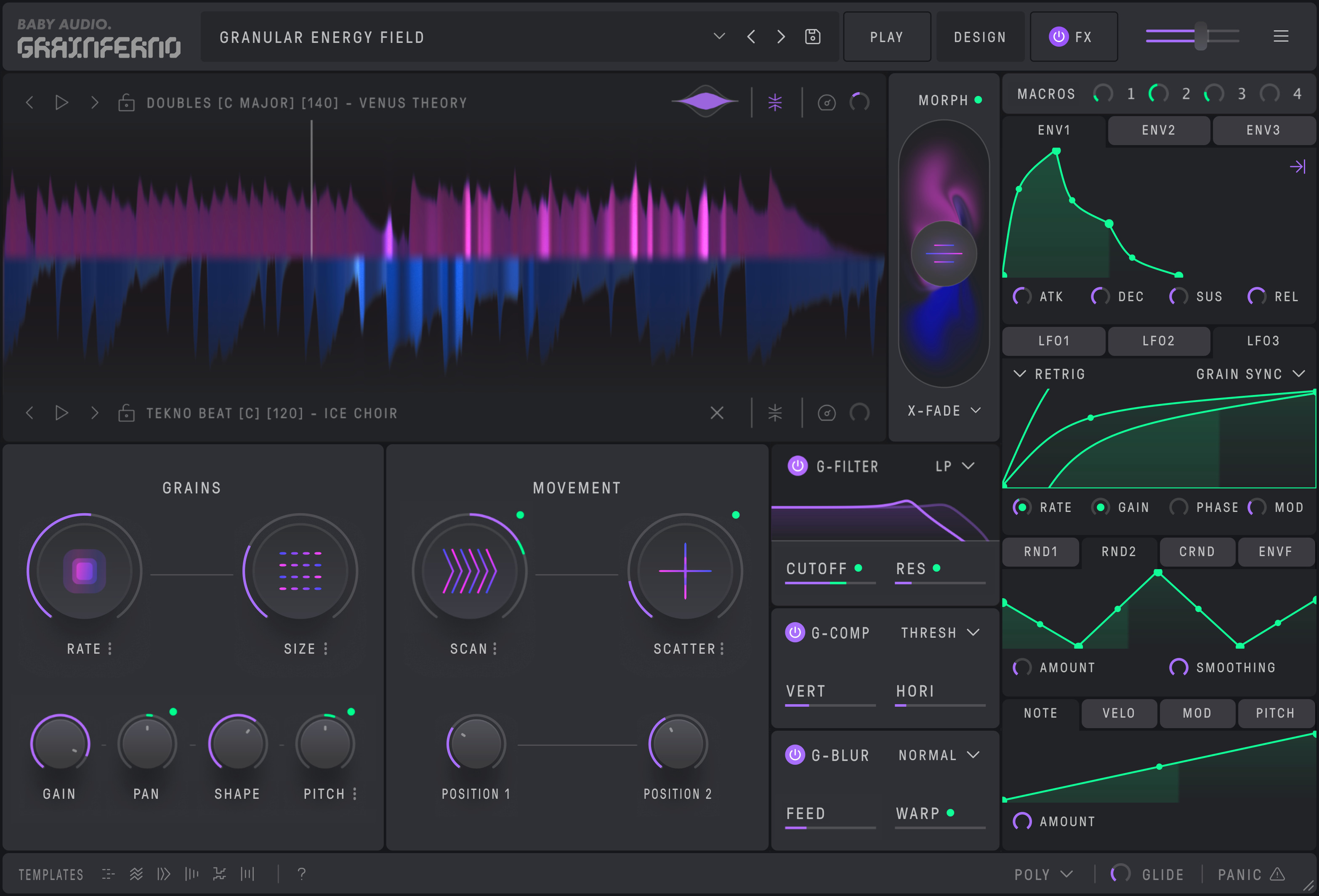Select the LFO2 tab

[1159, 341]
